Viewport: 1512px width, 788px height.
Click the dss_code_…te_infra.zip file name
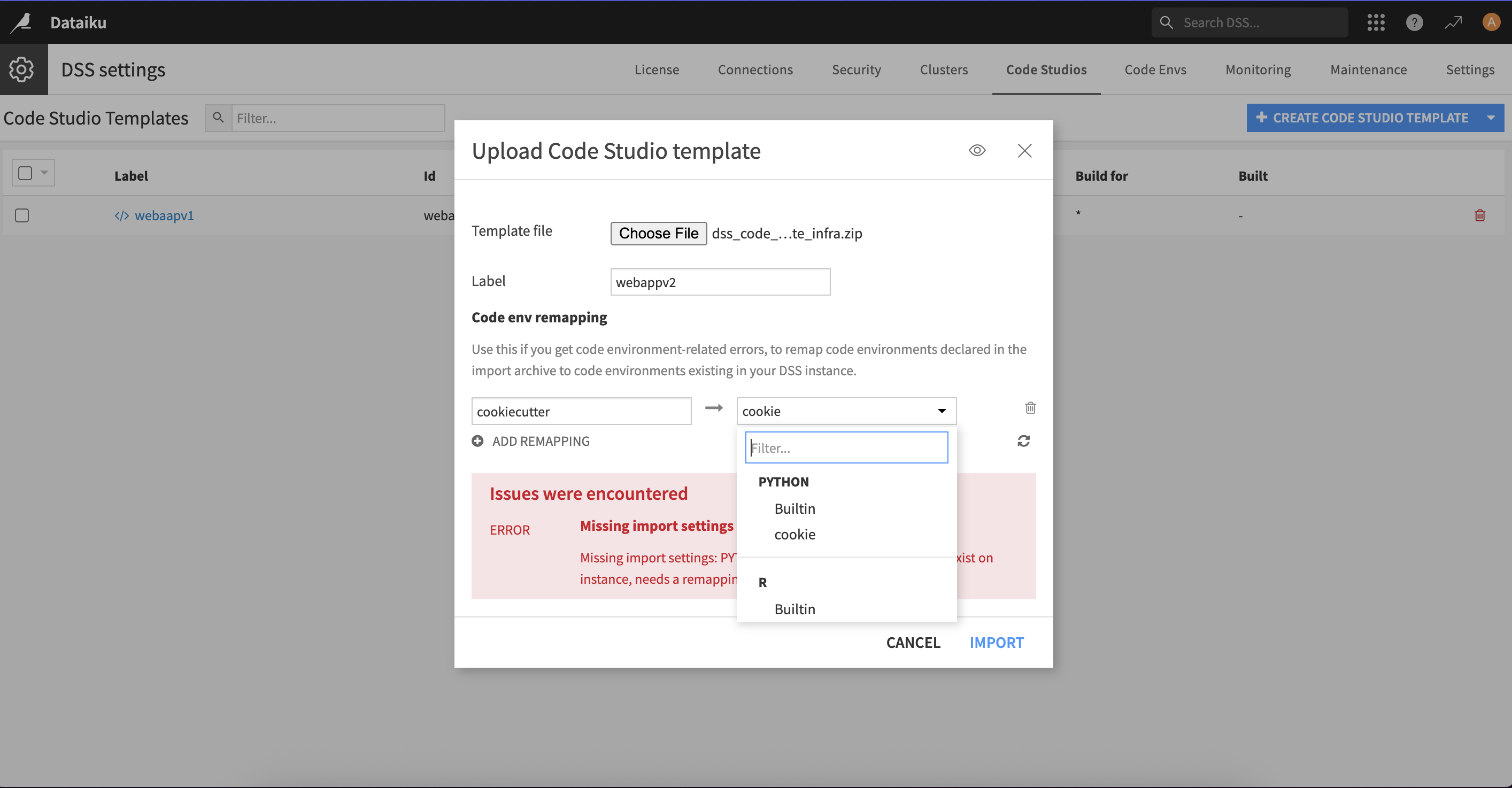pos(786,233)
